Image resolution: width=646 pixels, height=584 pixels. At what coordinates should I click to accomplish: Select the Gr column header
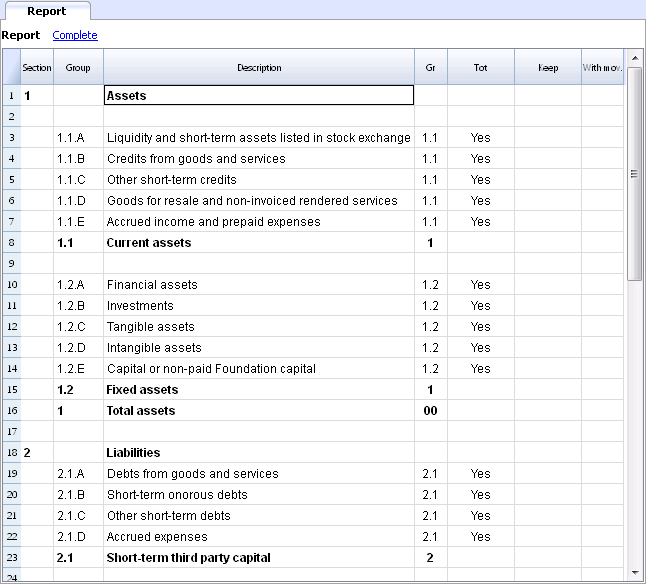tap(431, 67)
